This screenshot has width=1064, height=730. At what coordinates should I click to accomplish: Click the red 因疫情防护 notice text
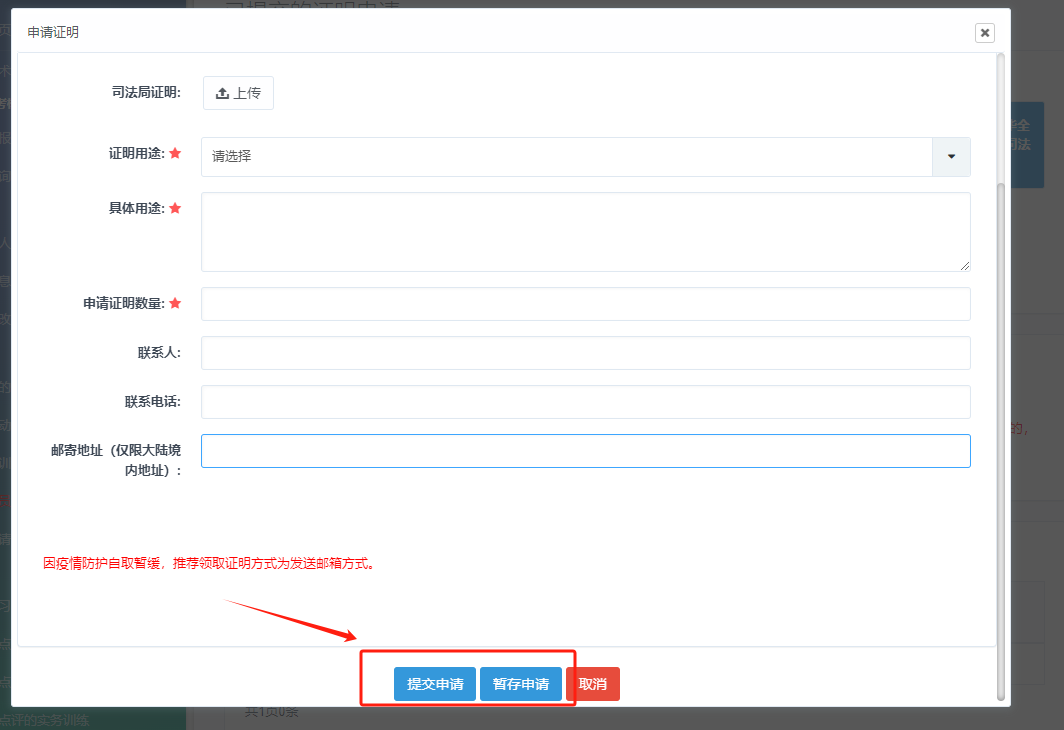[x=209, y=564]
